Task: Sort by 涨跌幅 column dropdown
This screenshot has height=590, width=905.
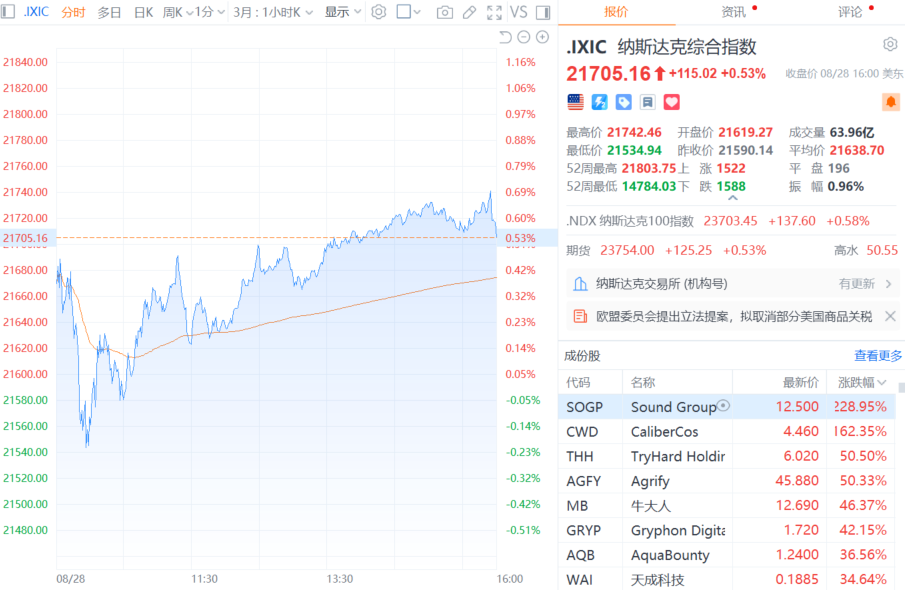Action: click(x=862, y=382)
